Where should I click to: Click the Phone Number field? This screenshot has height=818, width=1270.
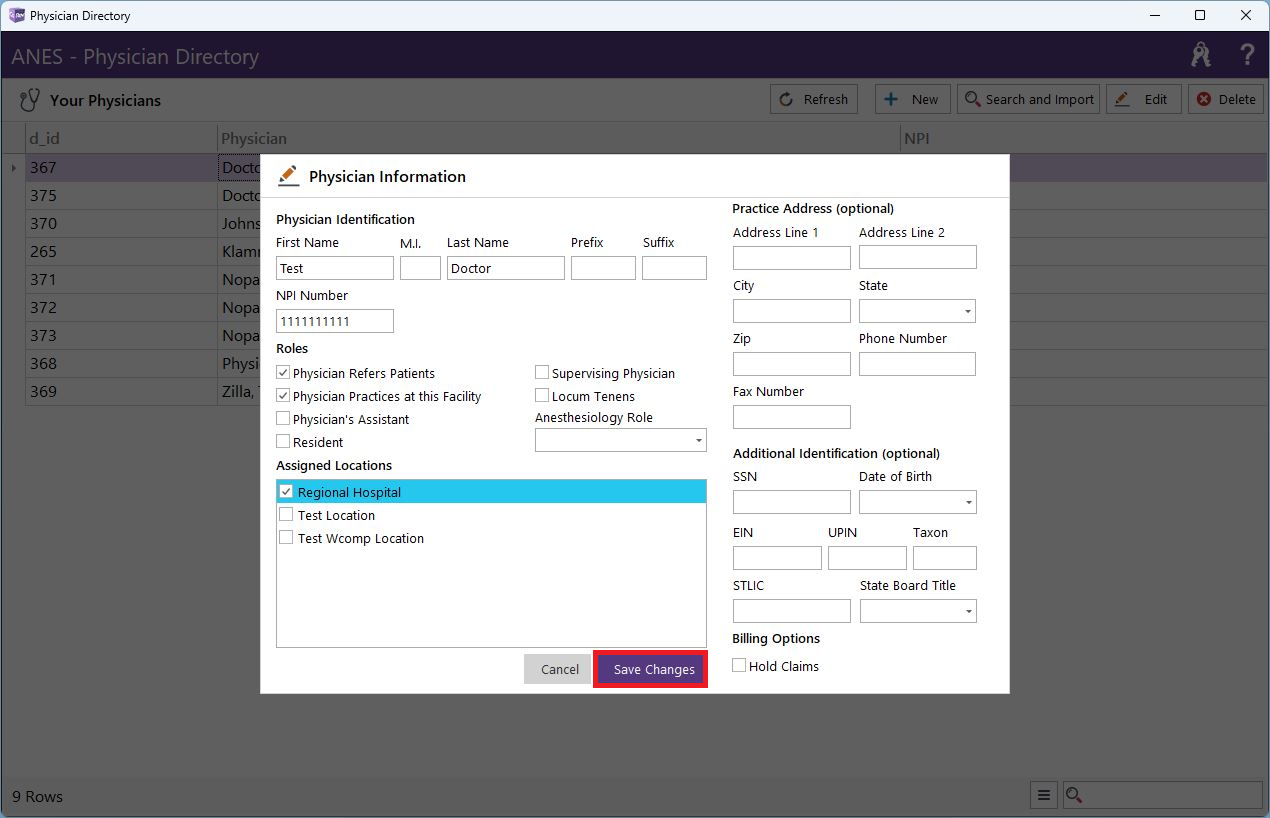(x=917, y=364)
